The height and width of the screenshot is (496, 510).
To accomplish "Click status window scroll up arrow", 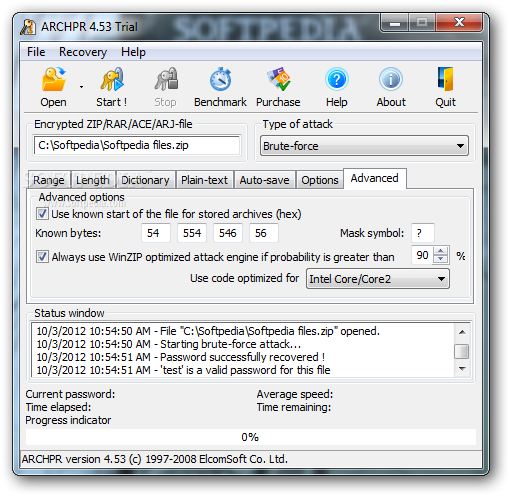I will 462,332.
